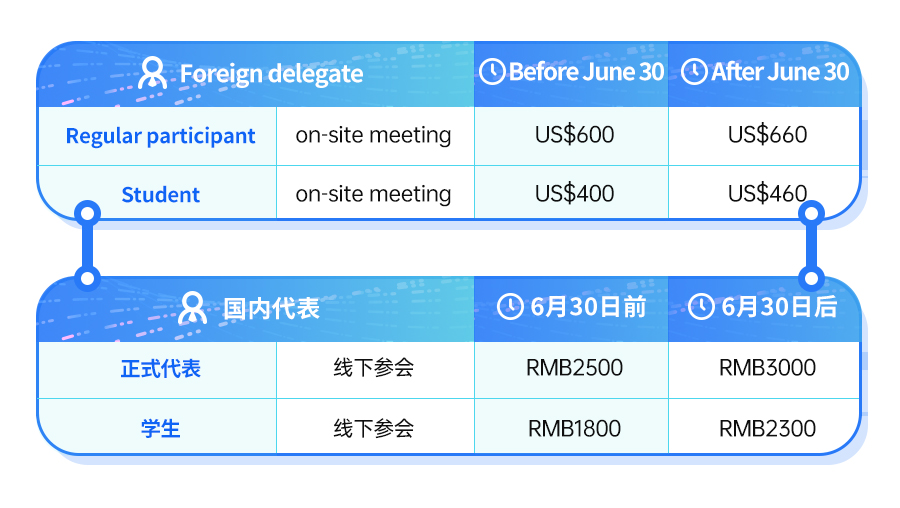Click the 正式代表 label
The image size is (900, 508).
click(x=160, y=369)
